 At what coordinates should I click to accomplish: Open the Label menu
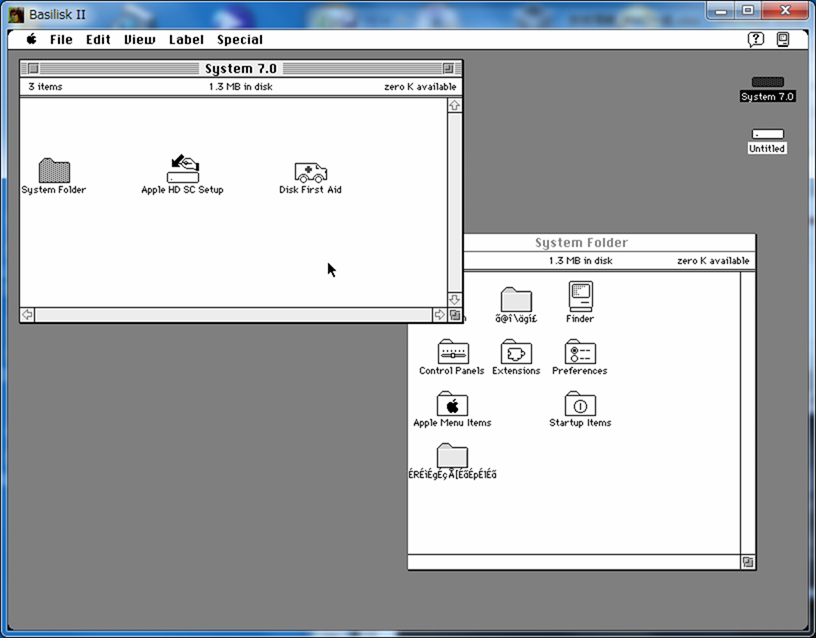click(x=186, y=40)
